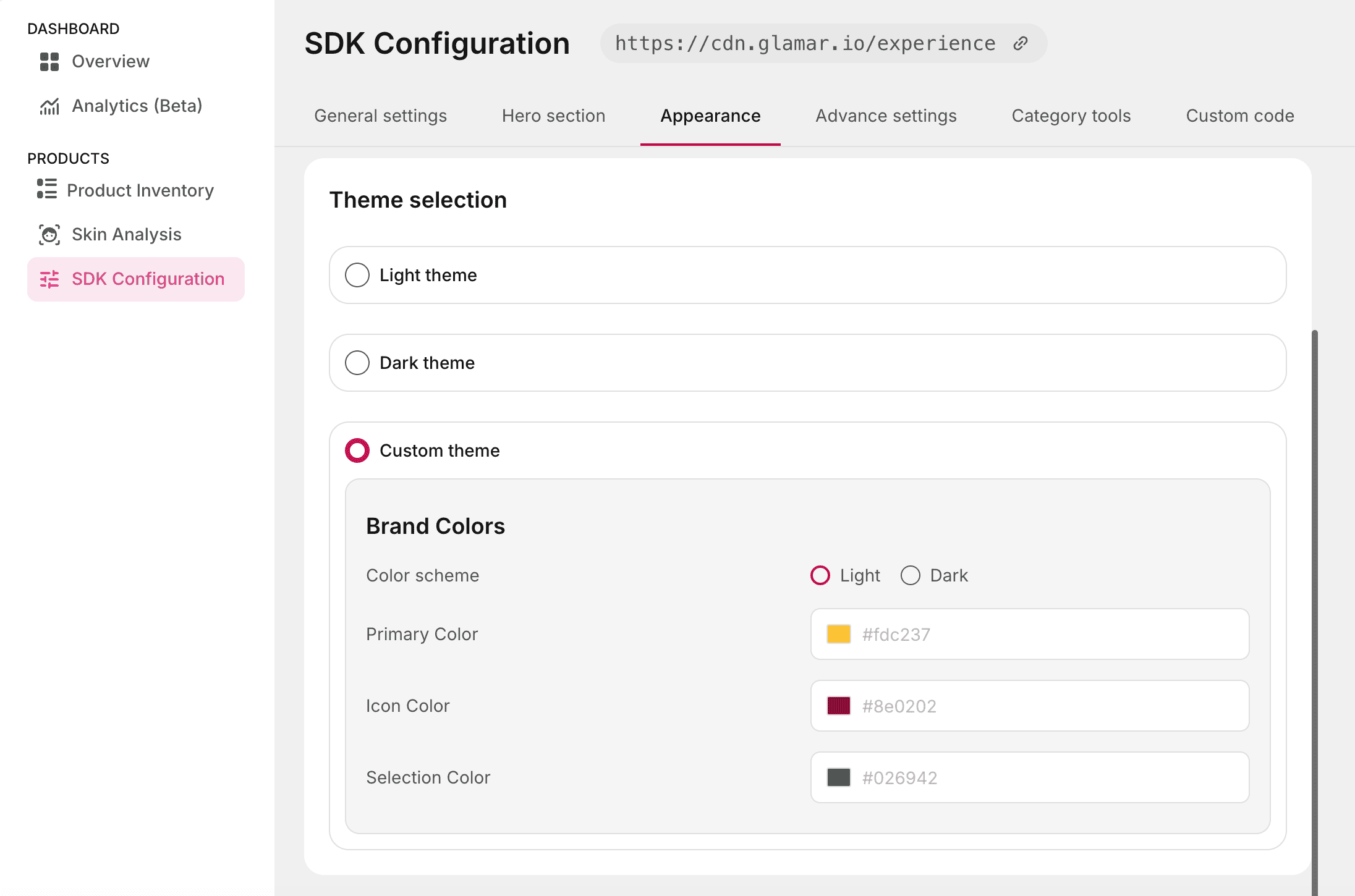Click the cdn.glamar.io experience URL

point(805,43)
